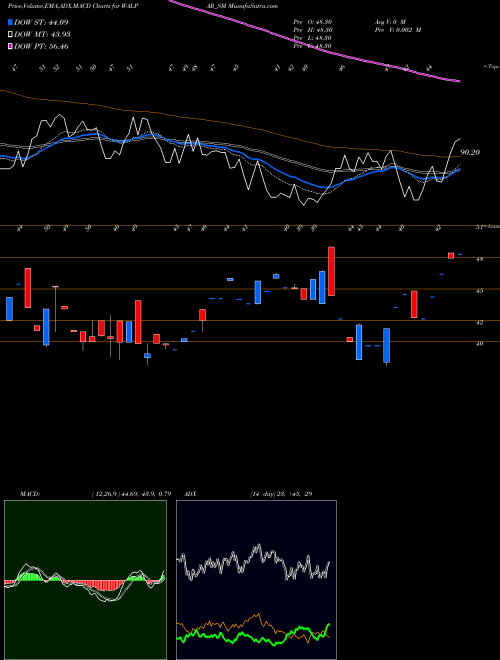The height and width of the screenshot is (660, 500).
Task: Click the '48' price axis label
Action: pyautogui.click(x=480, y=260)
